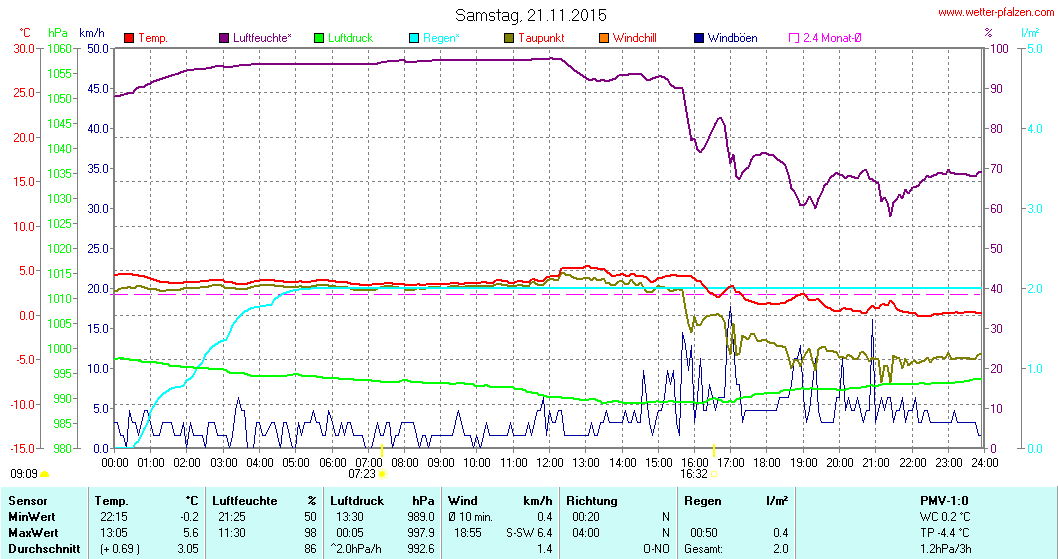Screen dimensions: 1058x559
Task: Open the www.wetter-pfalzen.com link
Action: point(996,12)
